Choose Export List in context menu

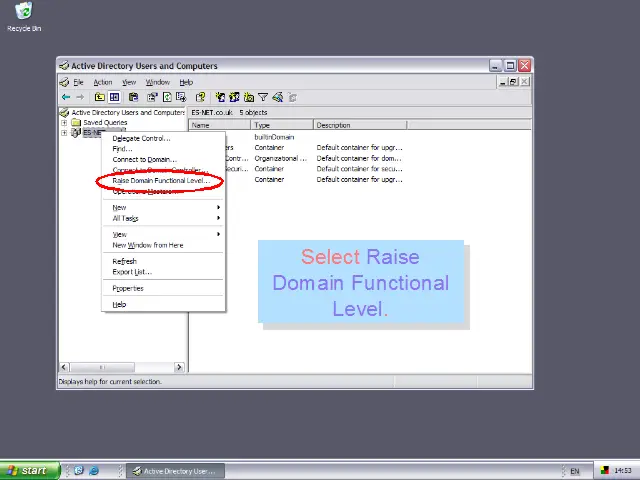click(x=163, y=272)
